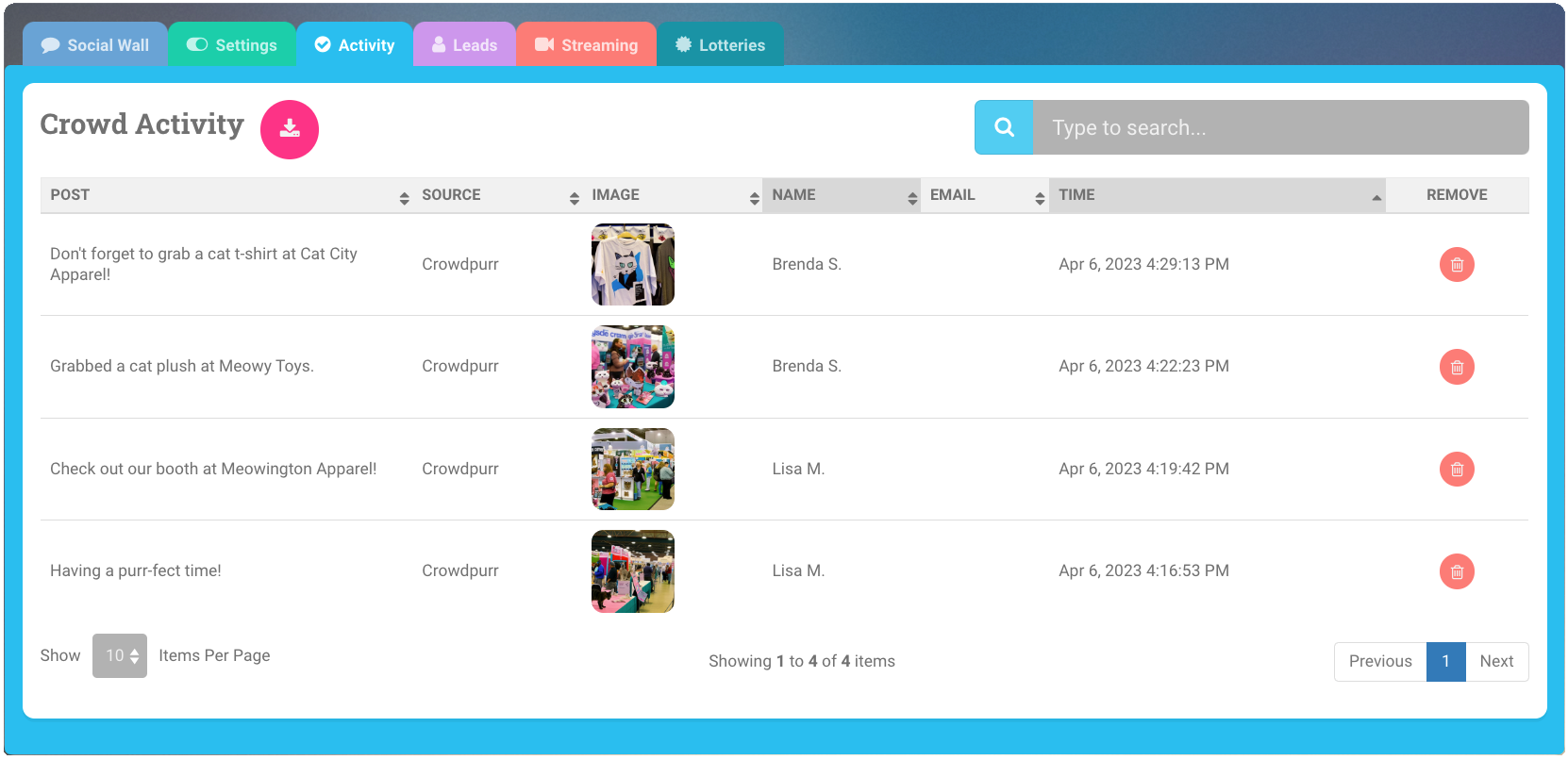Expand the items per page dropdown
1568x760 pixels.
pos(120,655)
